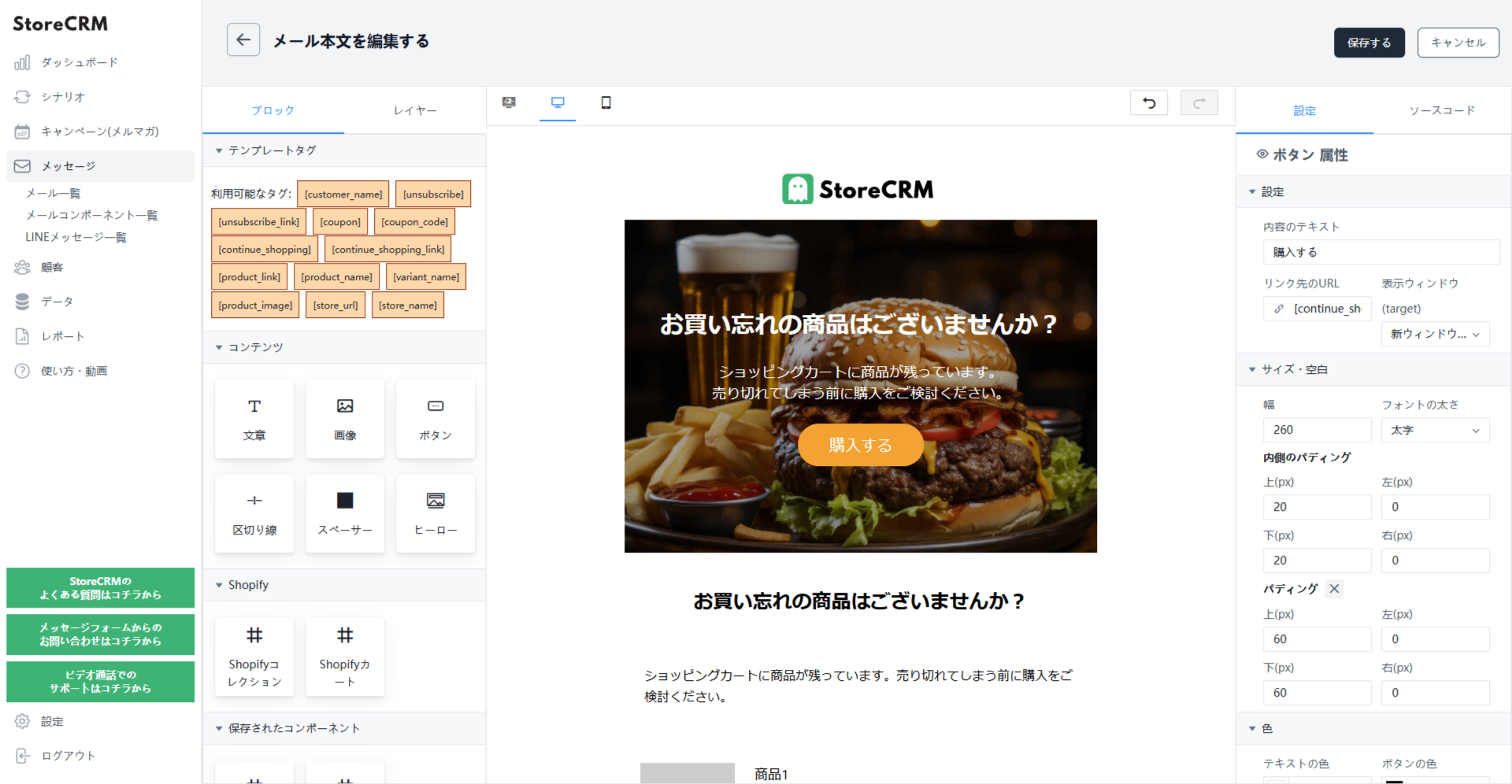Viewport: 1512px width, 784px height.
Task: Open the 新ウィンドウ target dropdown
Action: (1435, 334)
